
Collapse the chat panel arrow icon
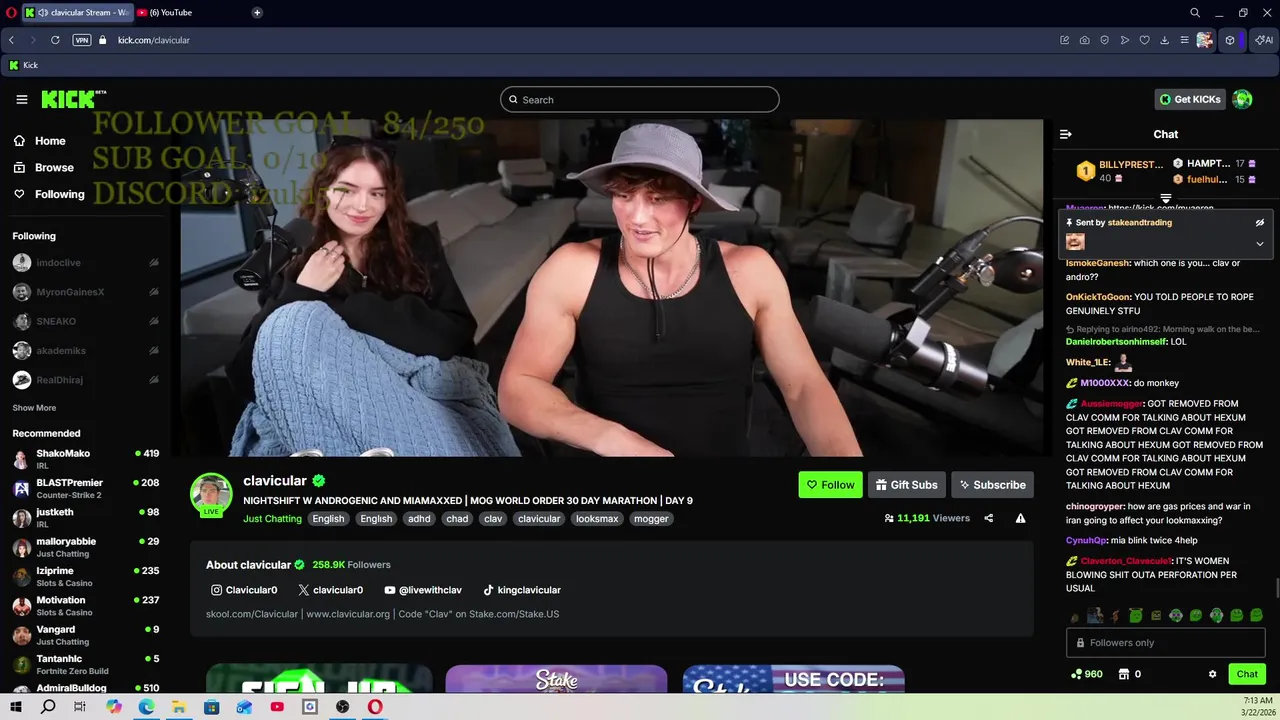click(x=1065, y=134)
